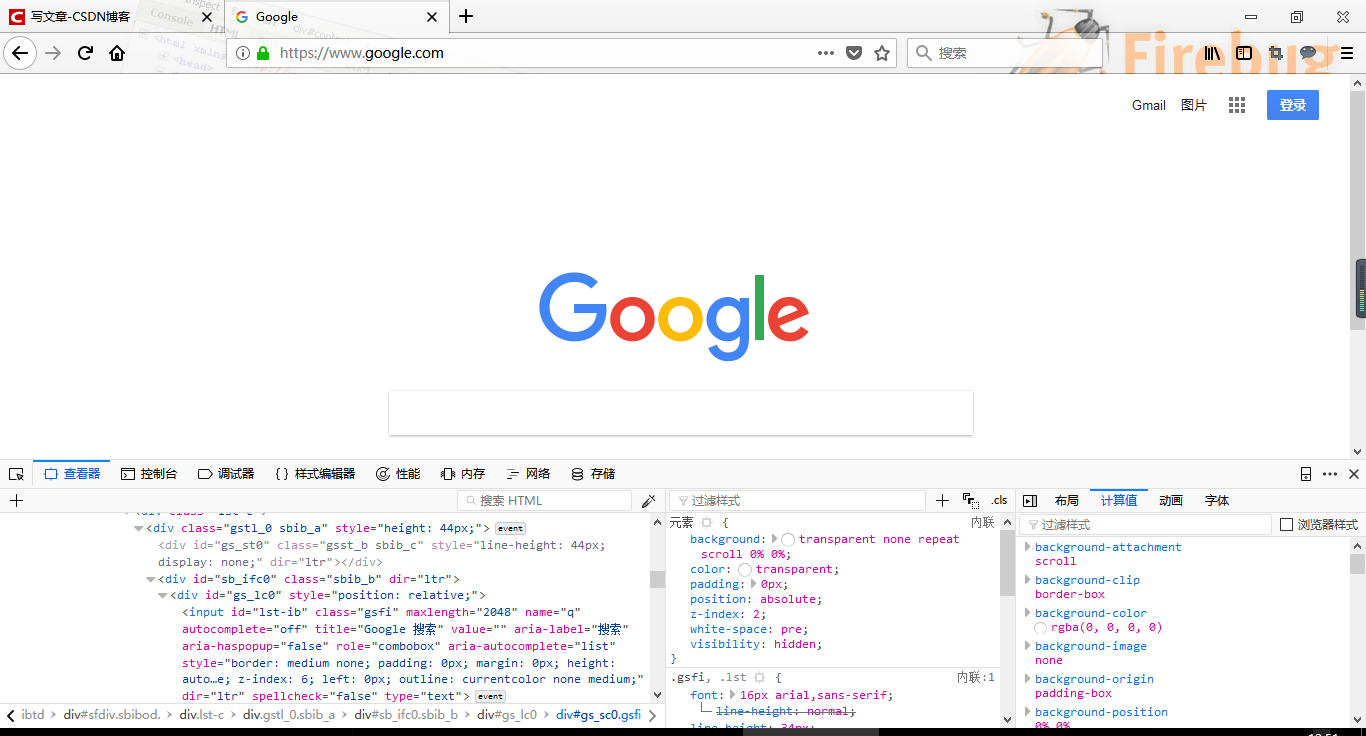Switch to the 性能 performance tab
Image resolution: width=1366 pixels, height=736 pixels.
pyautogui.click(x=398, y=474)
